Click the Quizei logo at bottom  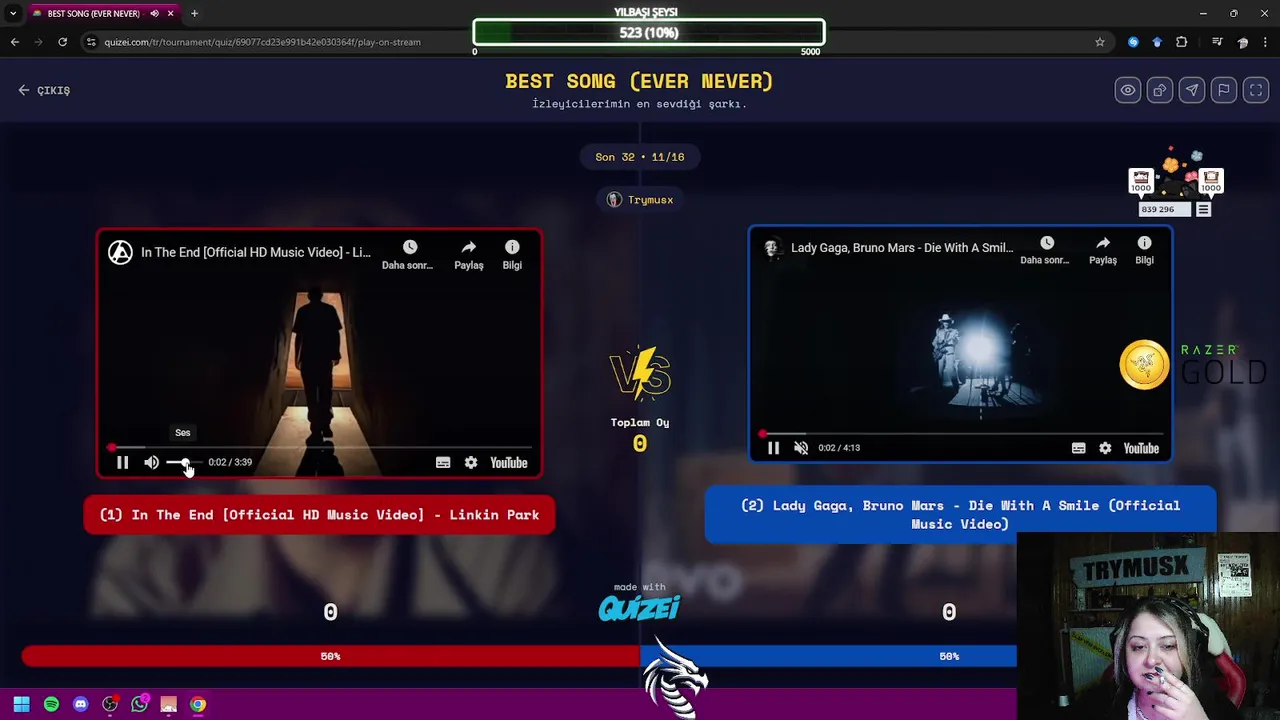[639, 608]
